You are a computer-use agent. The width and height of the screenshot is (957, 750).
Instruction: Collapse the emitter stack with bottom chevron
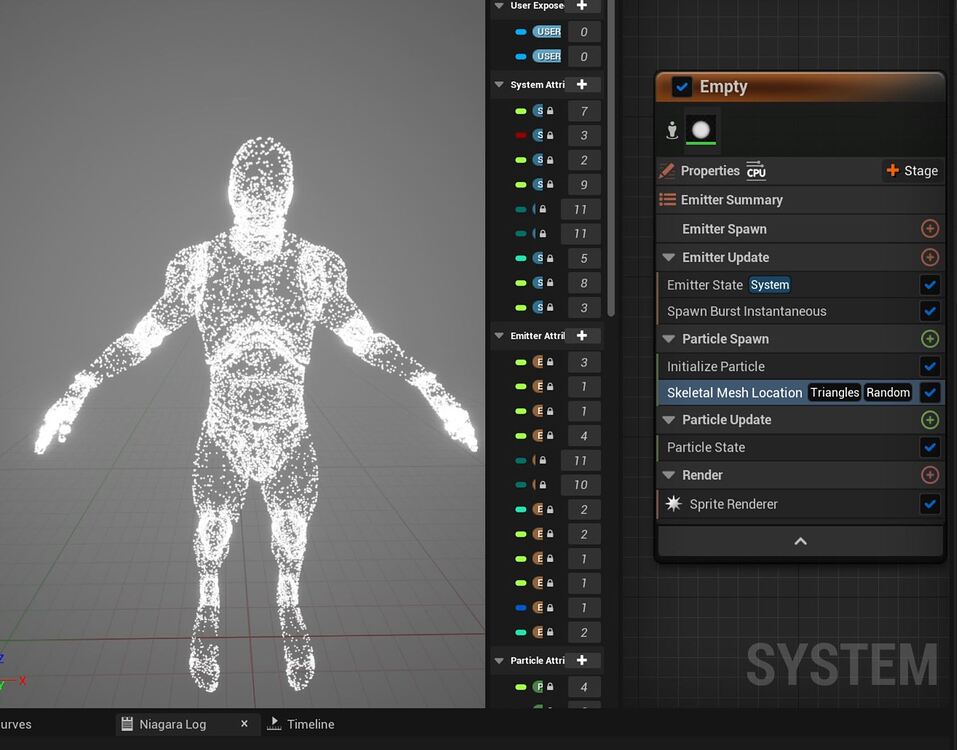click(799, 540)
